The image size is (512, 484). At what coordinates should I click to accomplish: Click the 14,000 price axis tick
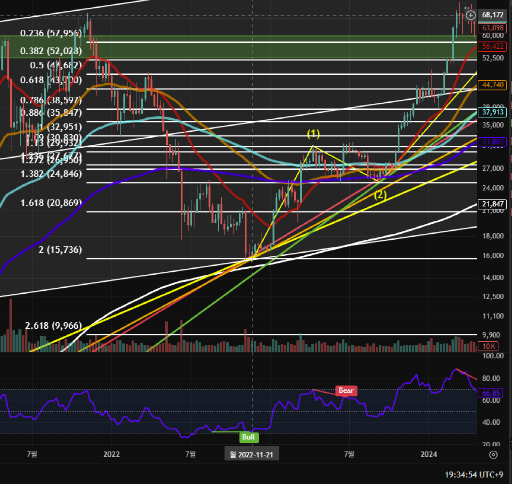493,277
